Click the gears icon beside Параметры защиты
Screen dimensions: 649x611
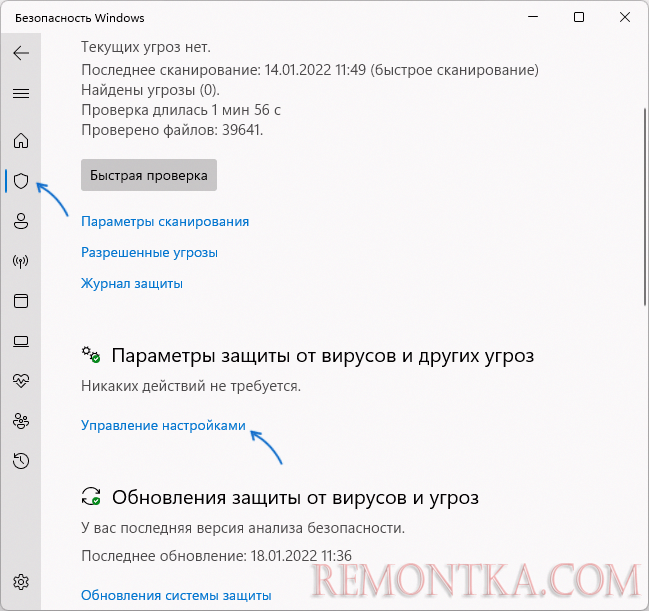point(91,355)
